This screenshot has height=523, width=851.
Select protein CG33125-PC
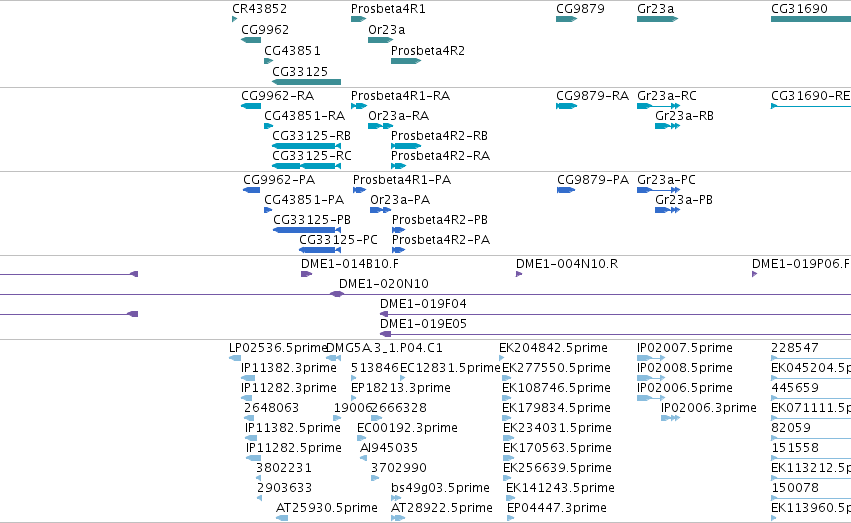click(338, 240)
